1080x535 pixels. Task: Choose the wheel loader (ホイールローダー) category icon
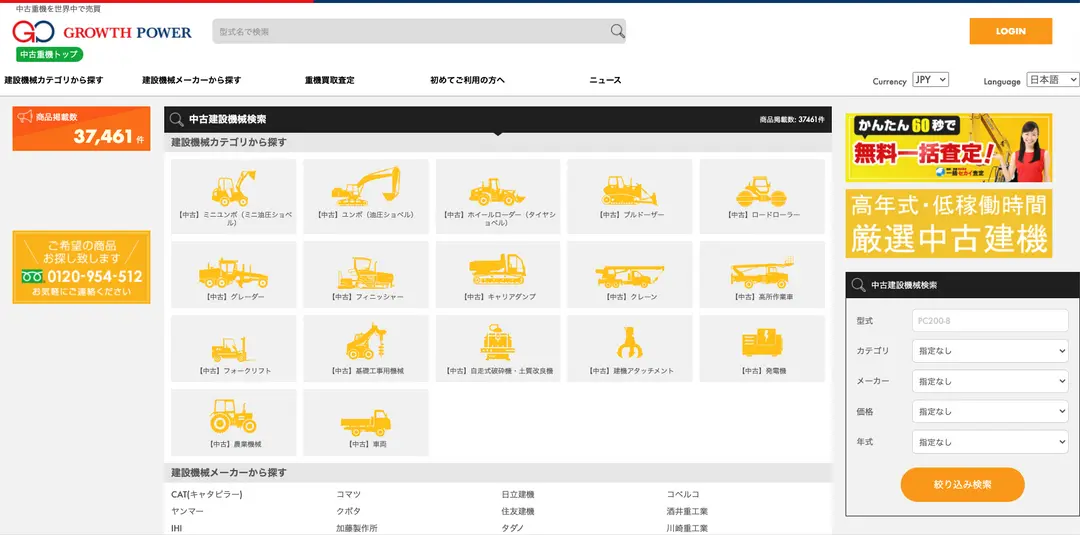497,191
